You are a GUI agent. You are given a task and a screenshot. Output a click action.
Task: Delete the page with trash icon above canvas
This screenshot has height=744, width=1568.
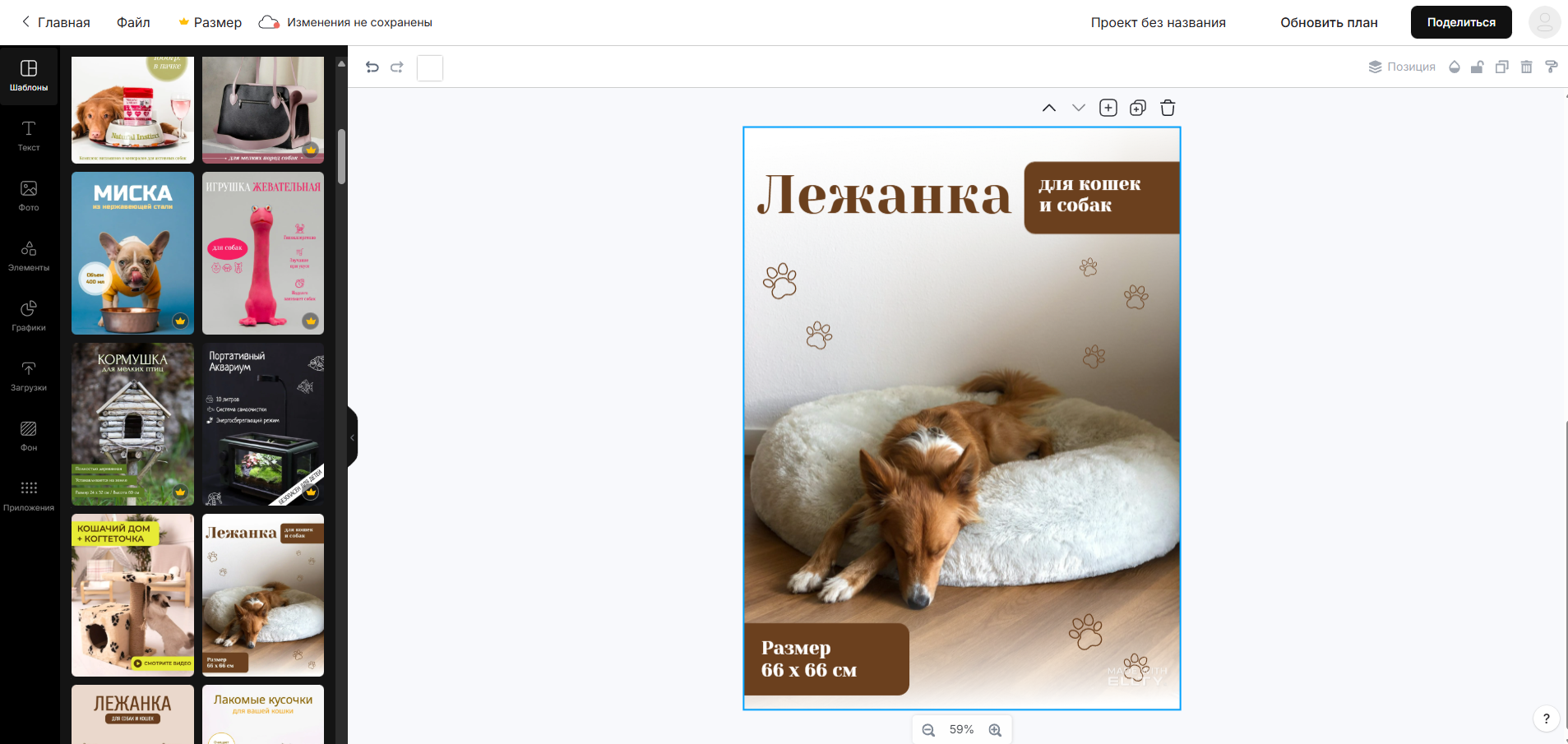click(1168, 108)
